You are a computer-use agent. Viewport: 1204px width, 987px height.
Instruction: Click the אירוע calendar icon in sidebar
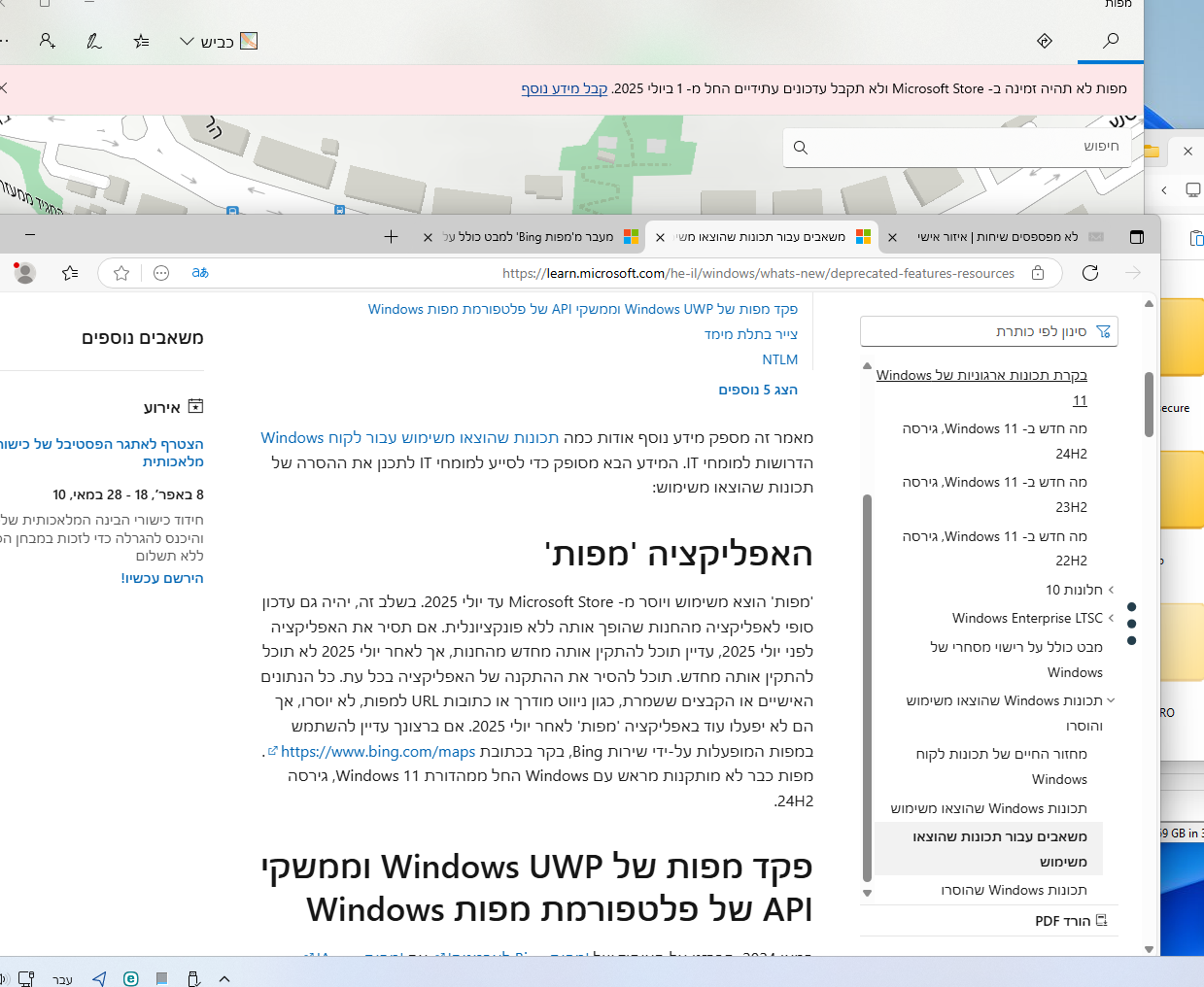coord(195,407)
